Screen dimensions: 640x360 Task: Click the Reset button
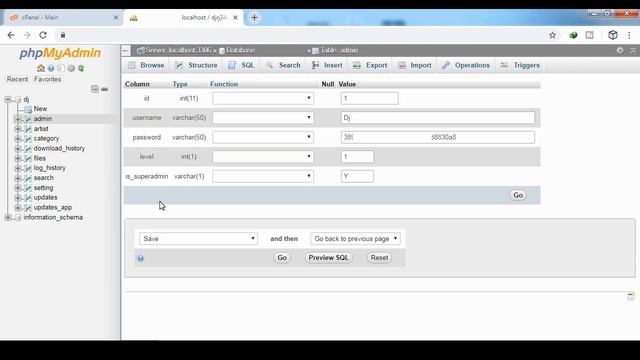click(x=379, y=258)
